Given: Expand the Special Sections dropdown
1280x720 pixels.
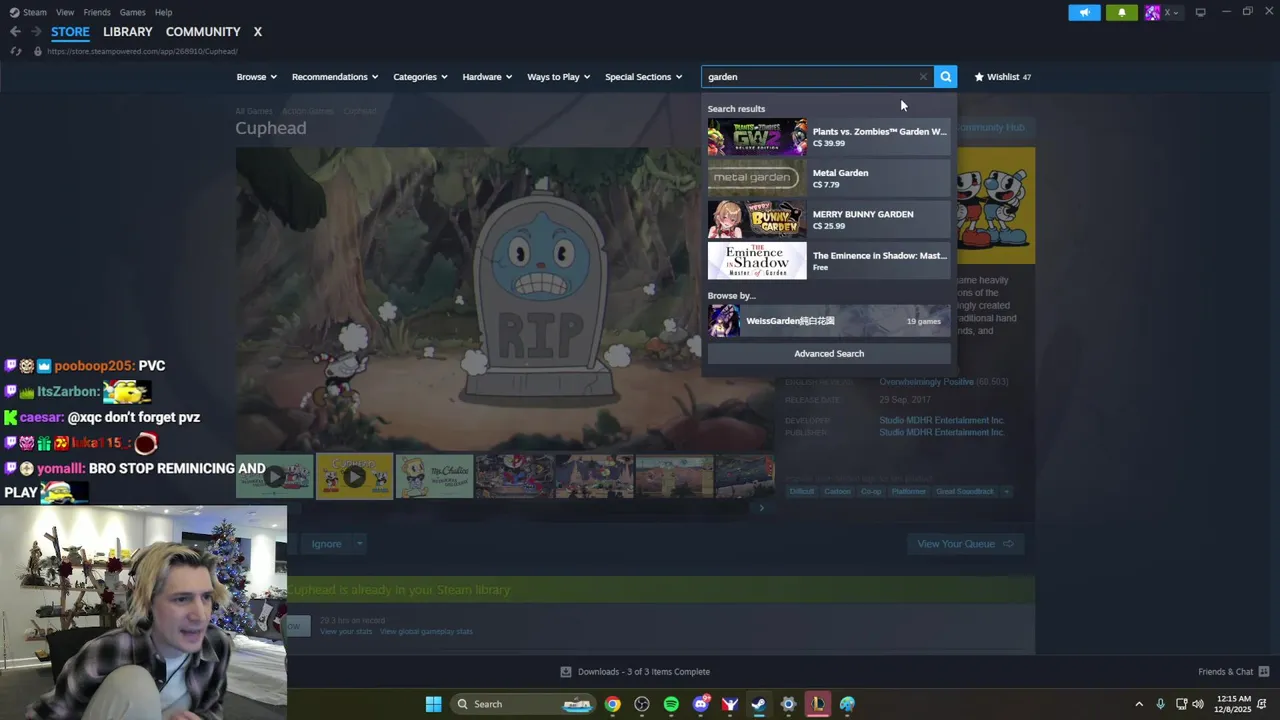Looking at the screenshot, I should point(644,77).
